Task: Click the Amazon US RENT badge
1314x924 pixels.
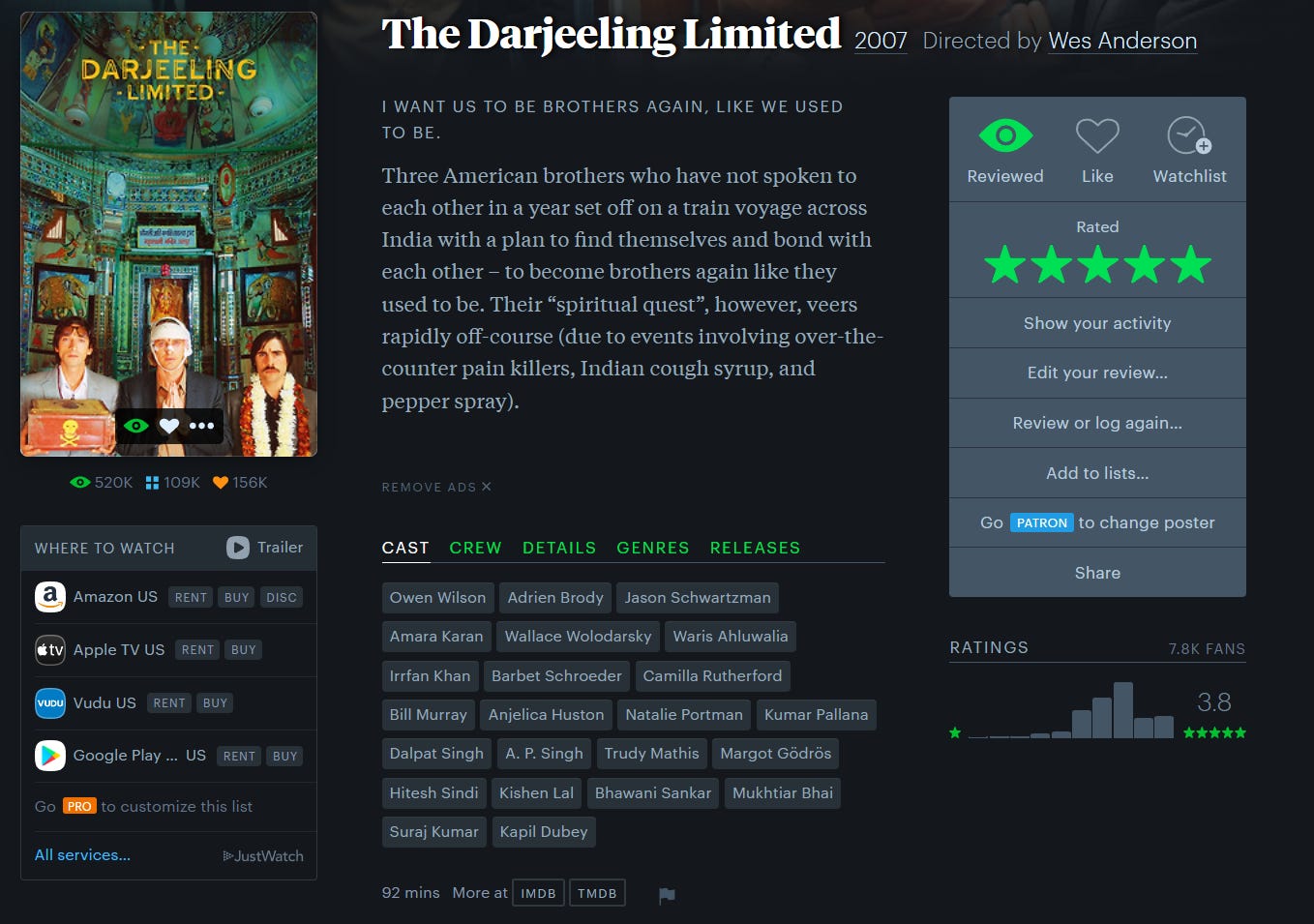Action: coord(191,598)
